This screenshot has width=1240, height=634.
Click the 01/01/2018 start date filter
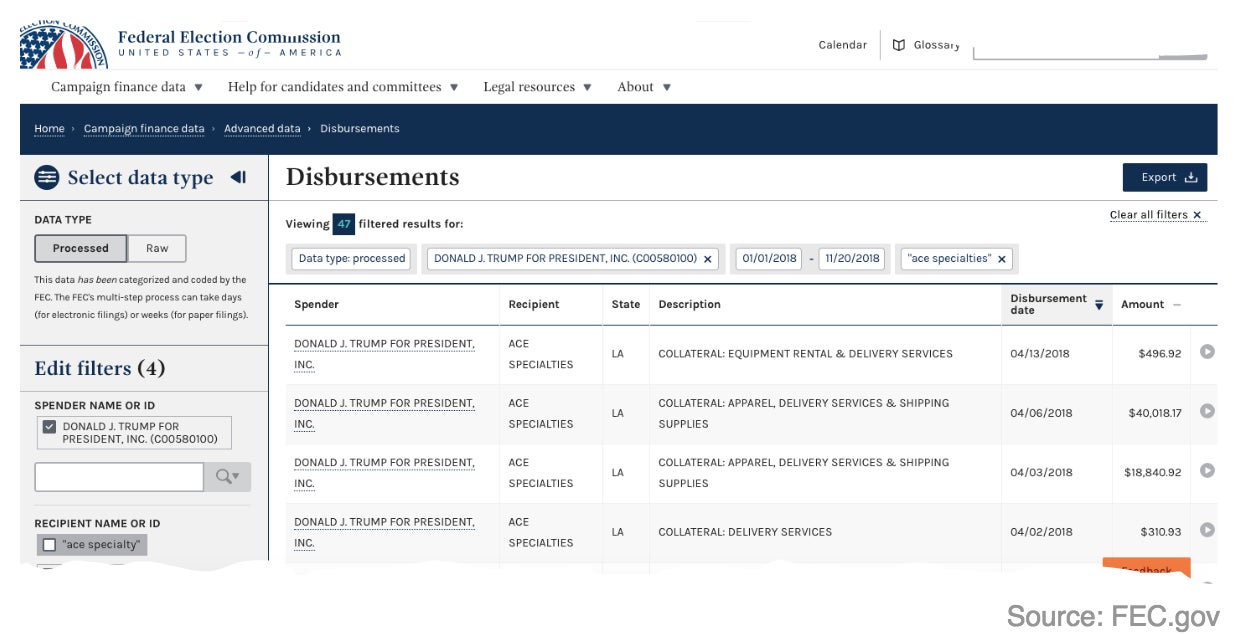(770, 258)
